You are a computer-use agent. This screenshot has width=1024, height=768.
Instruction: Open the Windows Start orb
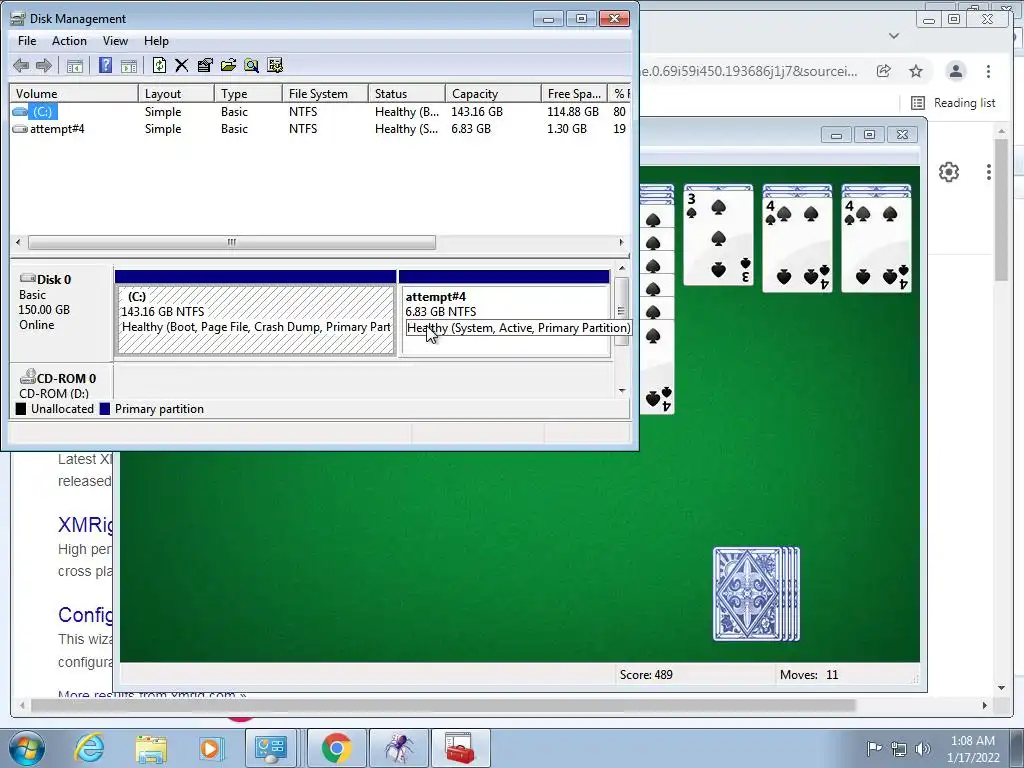pyautogui.click(x=27, y=748)
